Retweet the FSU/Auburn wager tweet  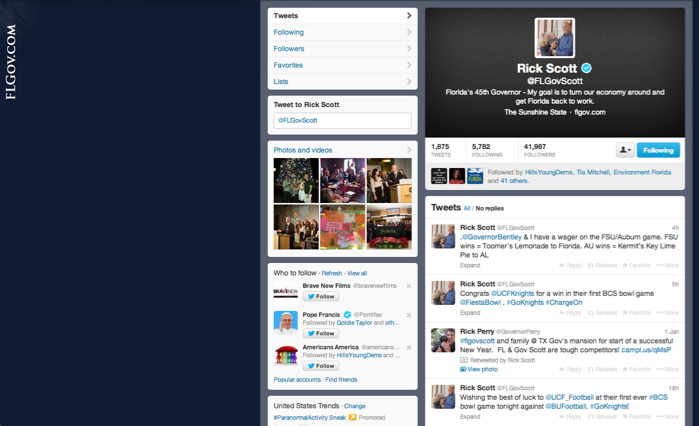(x=602, y=265)
